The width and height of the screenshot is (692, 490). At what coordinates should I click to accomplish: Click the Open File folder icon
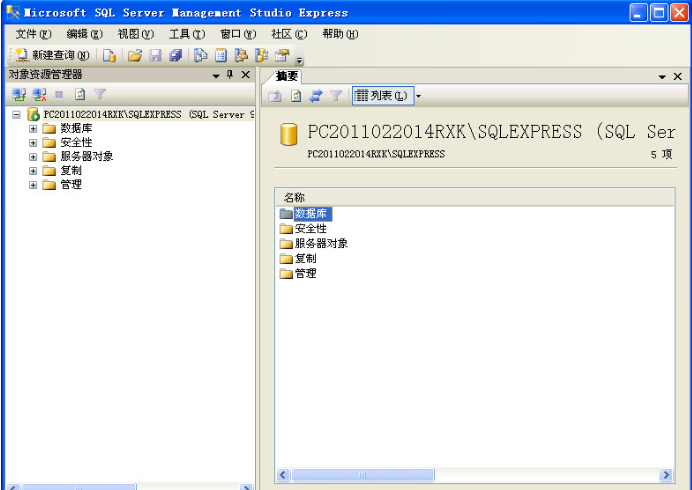click(135, 55)
